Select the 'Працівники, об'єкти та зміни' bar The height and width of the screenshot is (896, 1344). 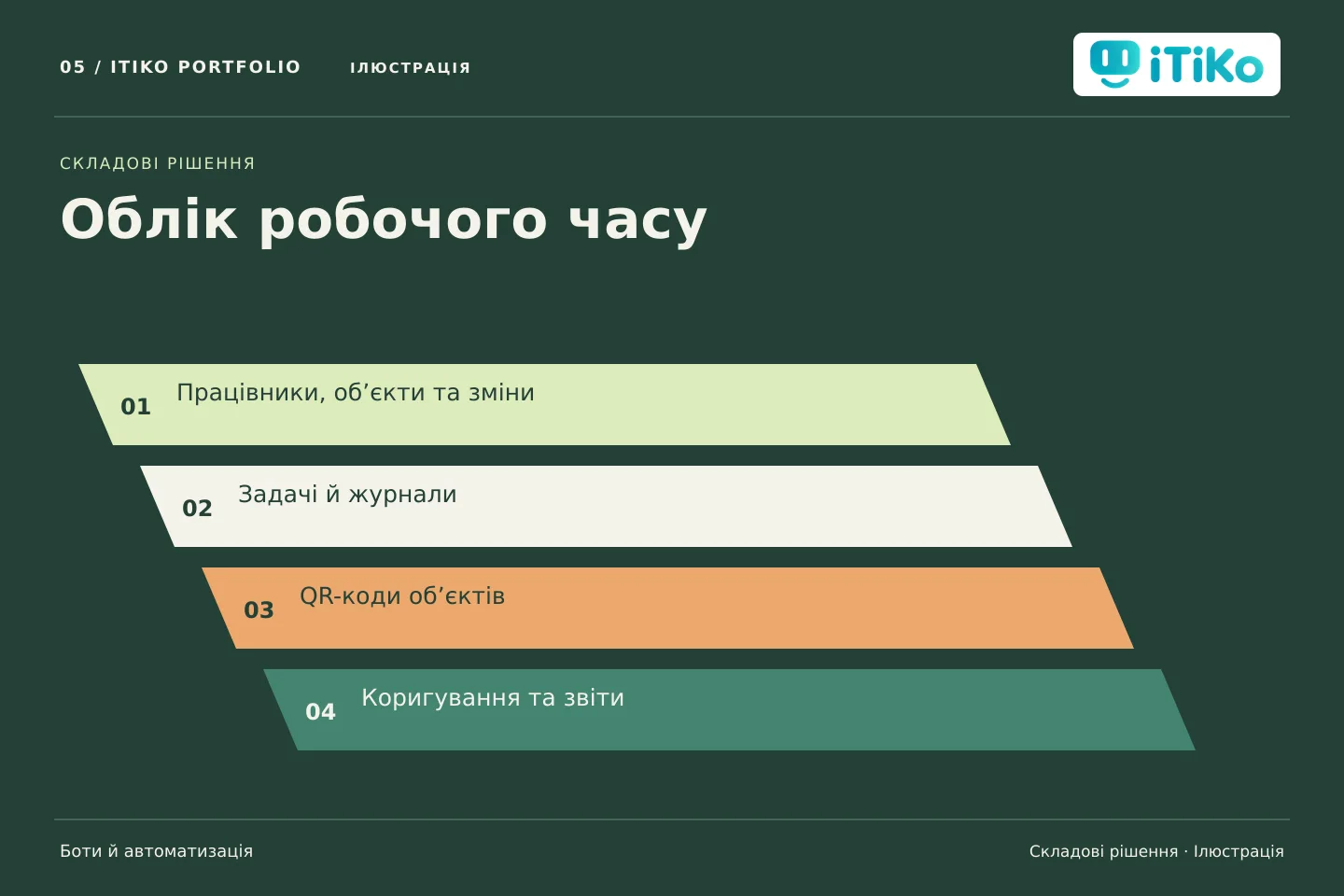544,404
